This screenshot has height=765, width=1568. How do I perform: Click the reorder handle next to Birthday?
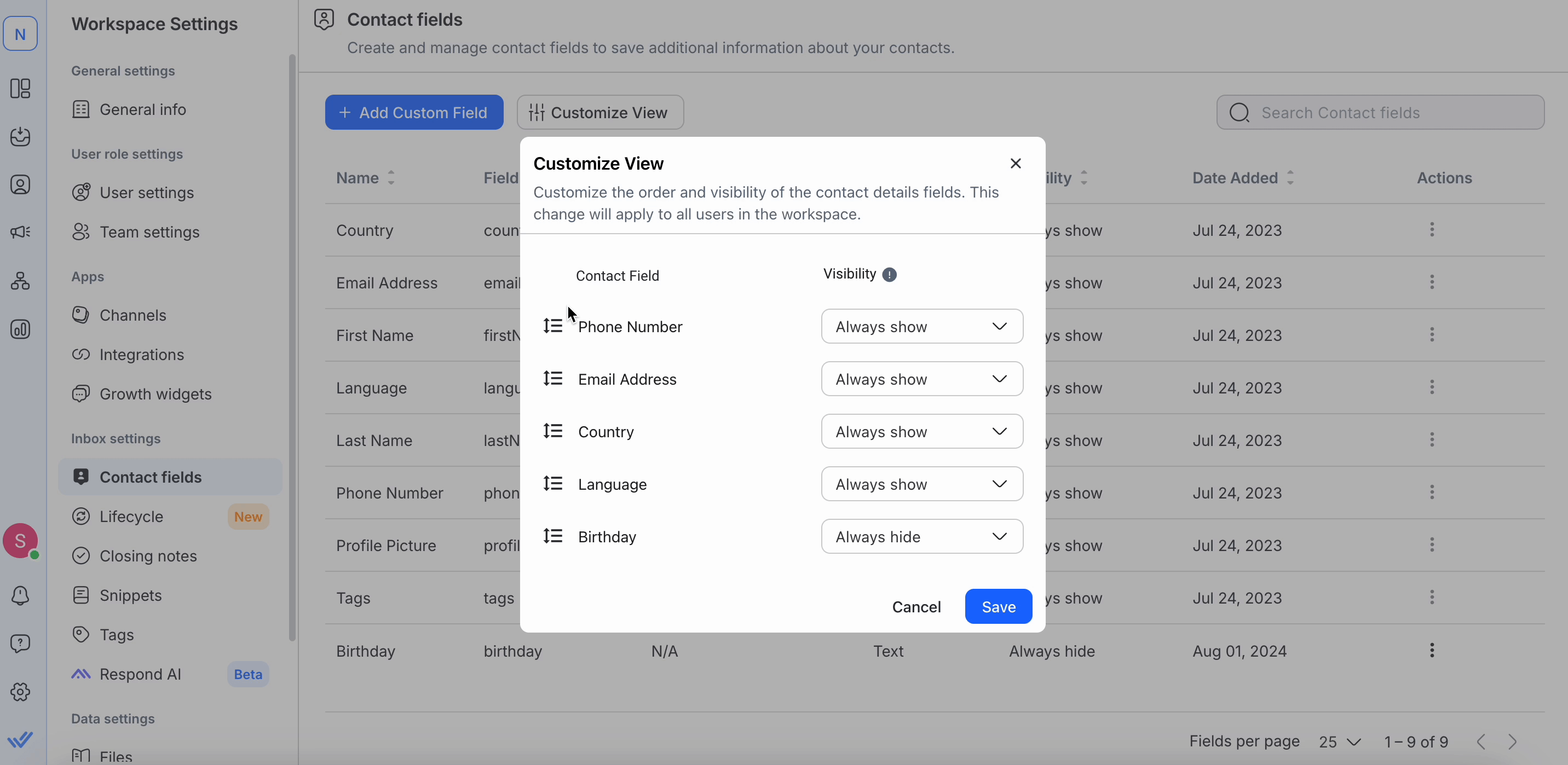click(553, 536)
